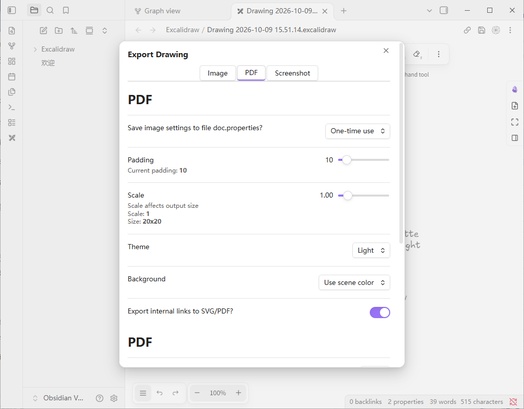This screenshot has height=409, width=524.
Task: Open a new tab with plus
Action: coord(343,11)
